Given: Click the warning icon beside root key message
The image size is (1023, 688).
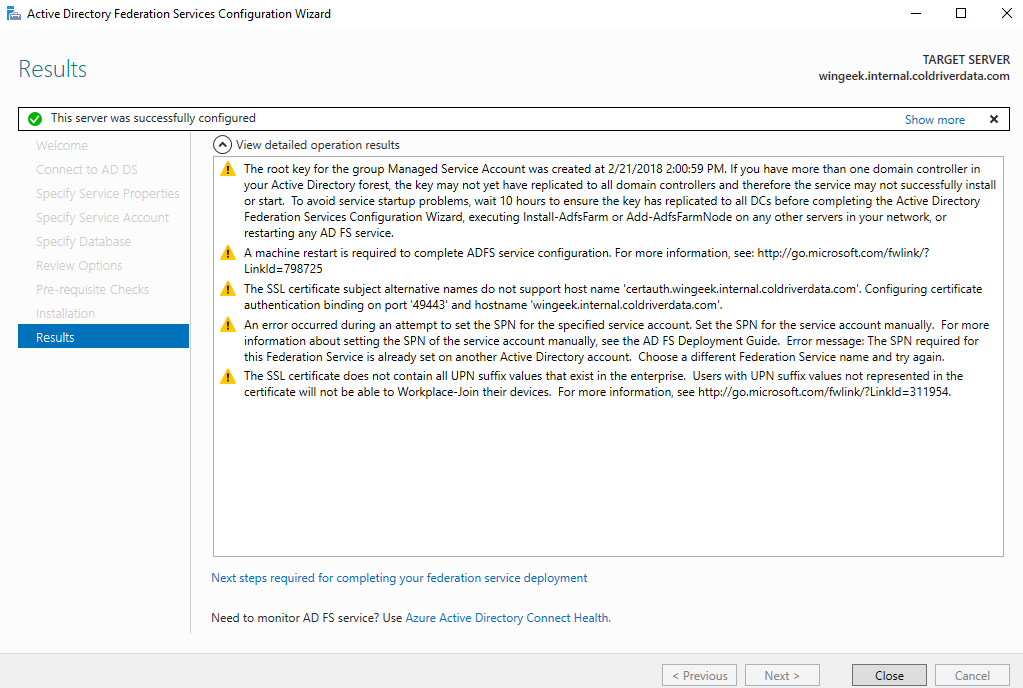Looking at the screenshot, I should tap(228, 169).
